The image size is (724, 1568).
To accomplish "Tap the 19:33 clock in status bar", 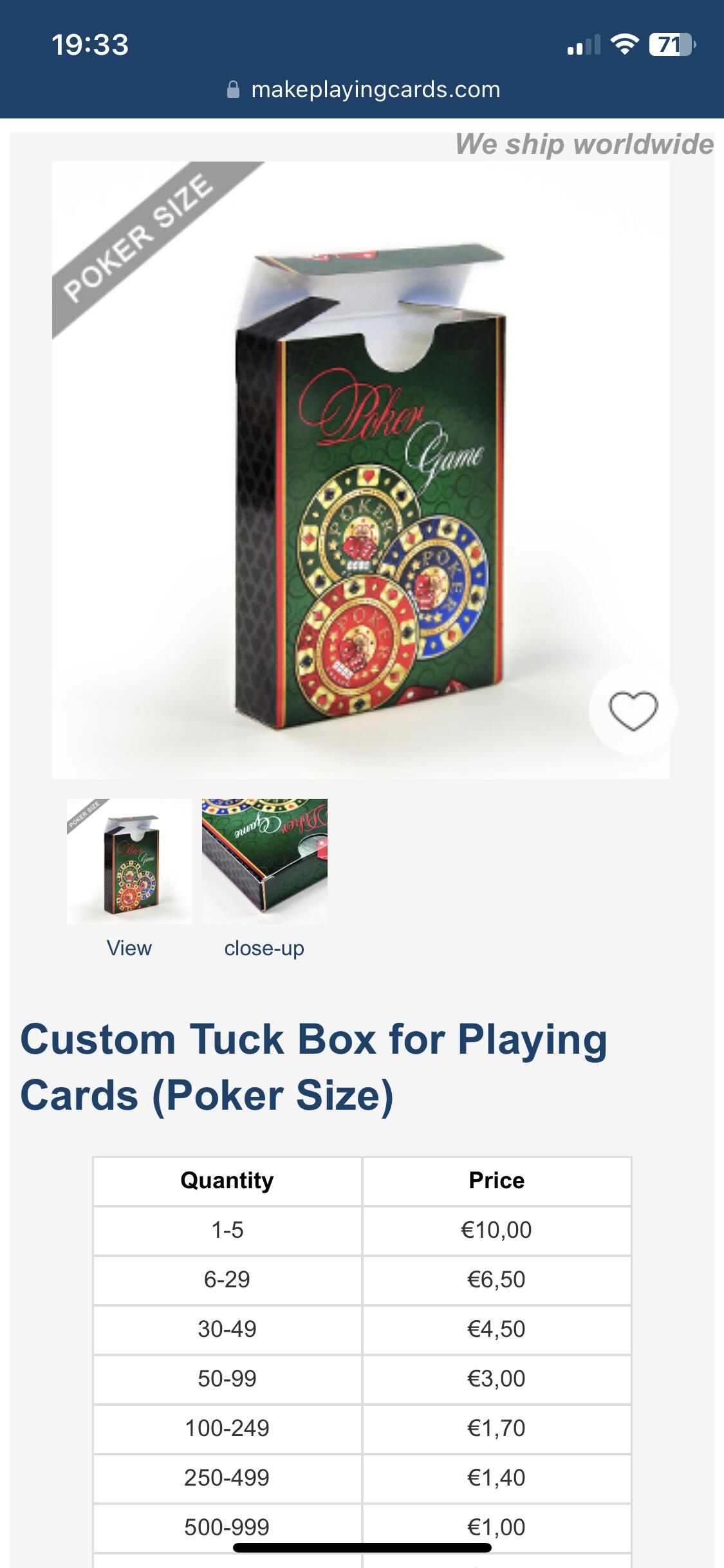I will click(90, 45).
